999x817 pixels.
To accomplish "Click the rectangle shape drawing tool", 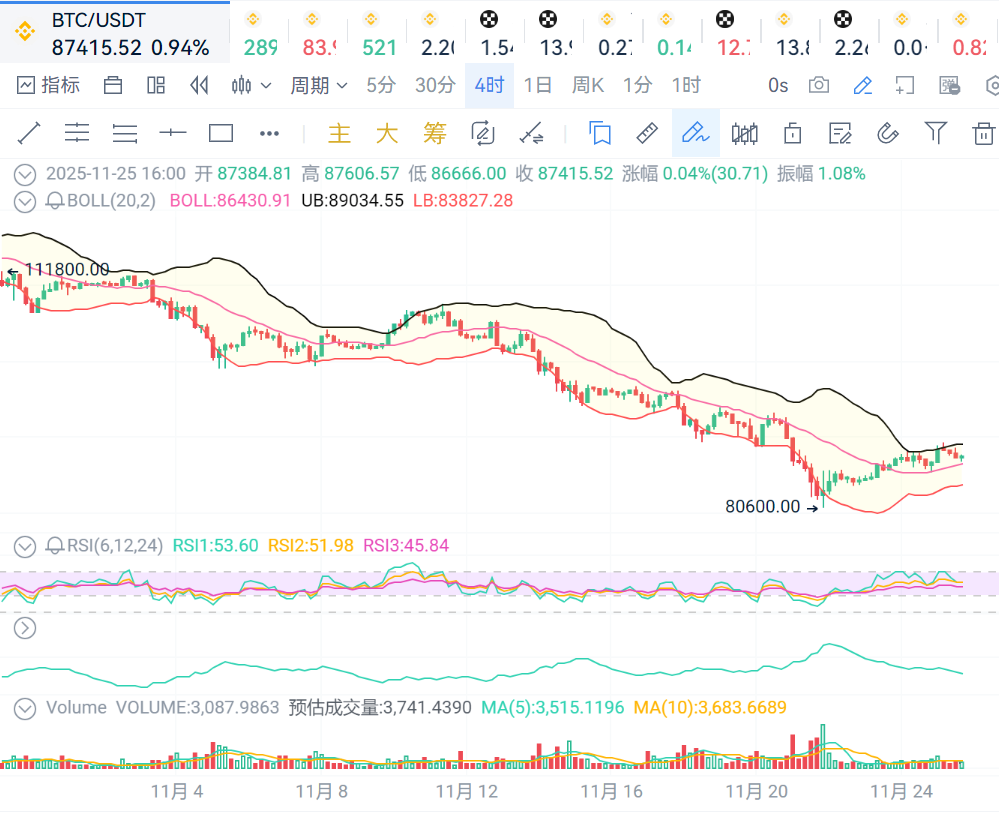I will click(220, 133).
